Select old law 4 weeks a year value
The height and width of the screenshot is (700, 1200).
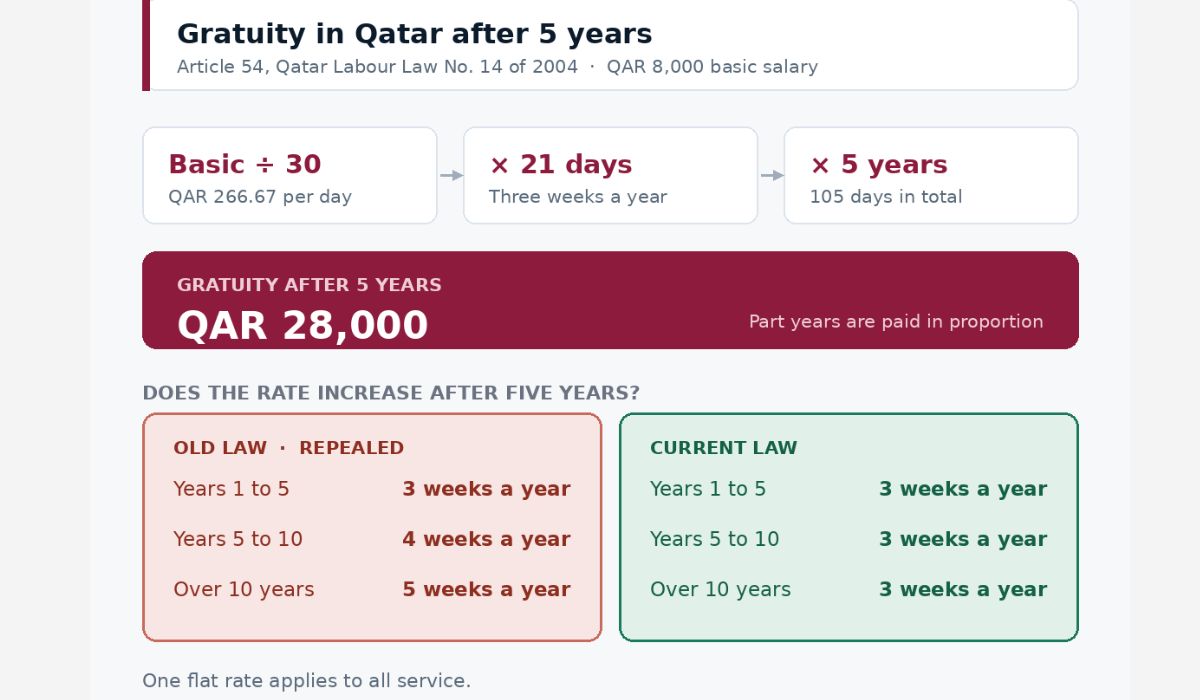click(x=486, y=539)
